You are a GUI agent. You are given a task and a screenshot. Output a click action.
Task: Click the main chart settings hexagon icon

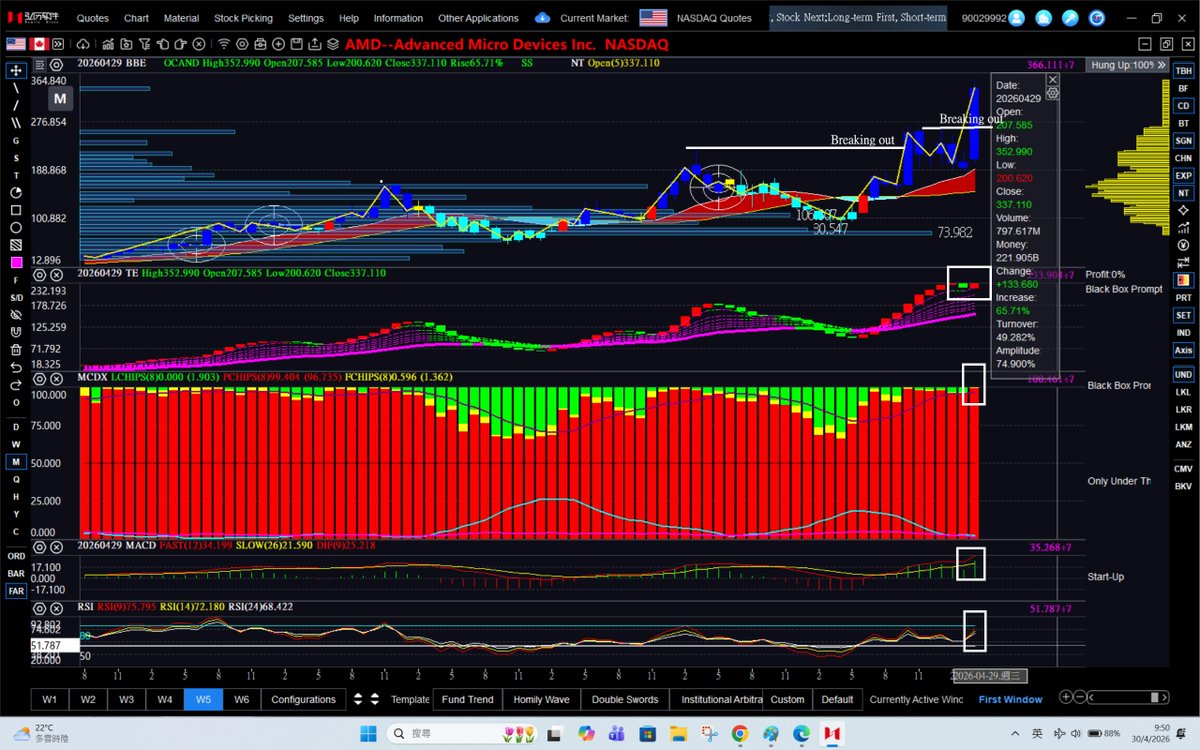57,65
